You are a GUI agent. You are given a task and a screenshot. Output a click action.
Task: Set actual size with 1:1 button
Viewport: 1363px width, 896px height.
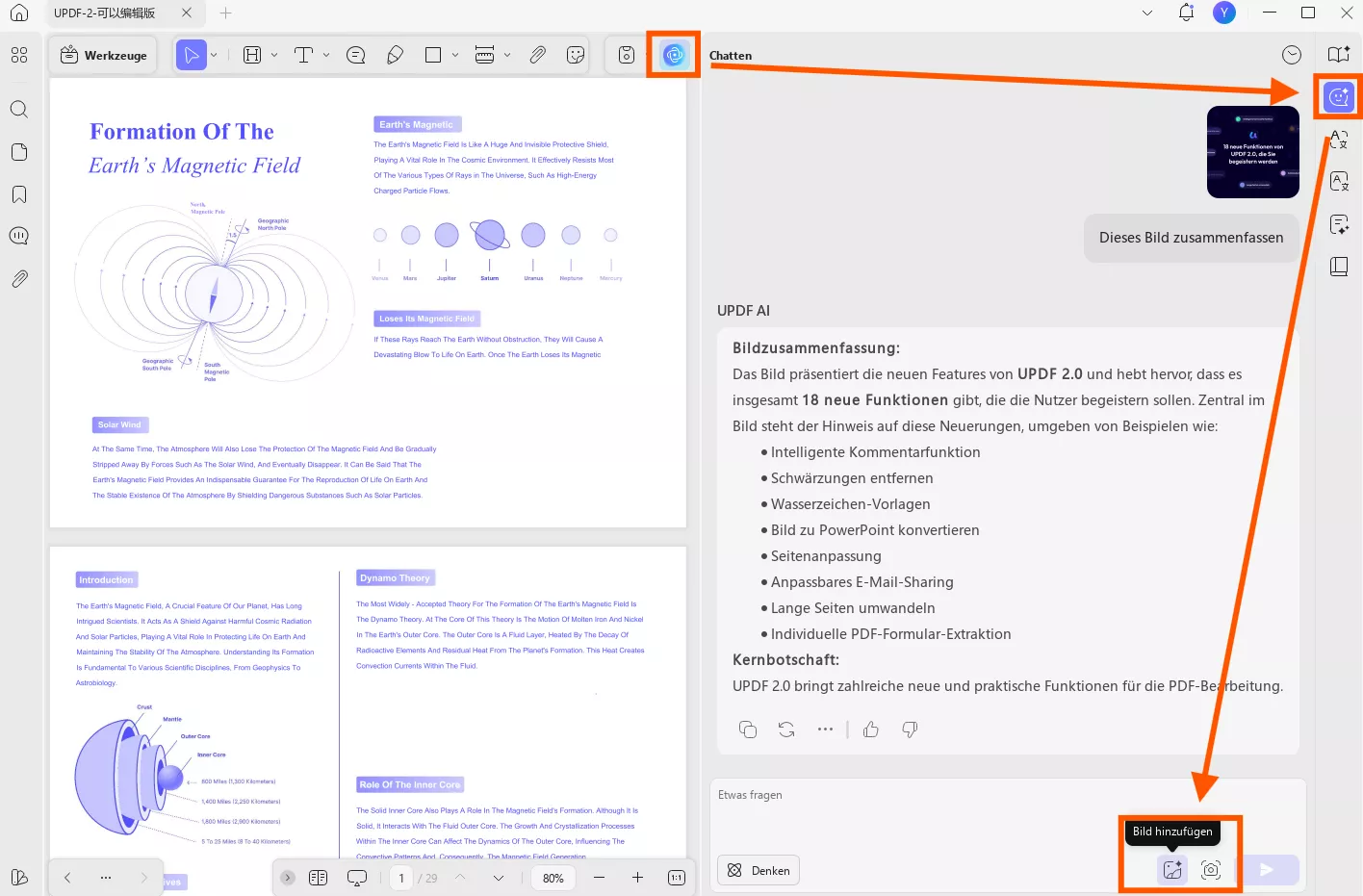(677, 878)
